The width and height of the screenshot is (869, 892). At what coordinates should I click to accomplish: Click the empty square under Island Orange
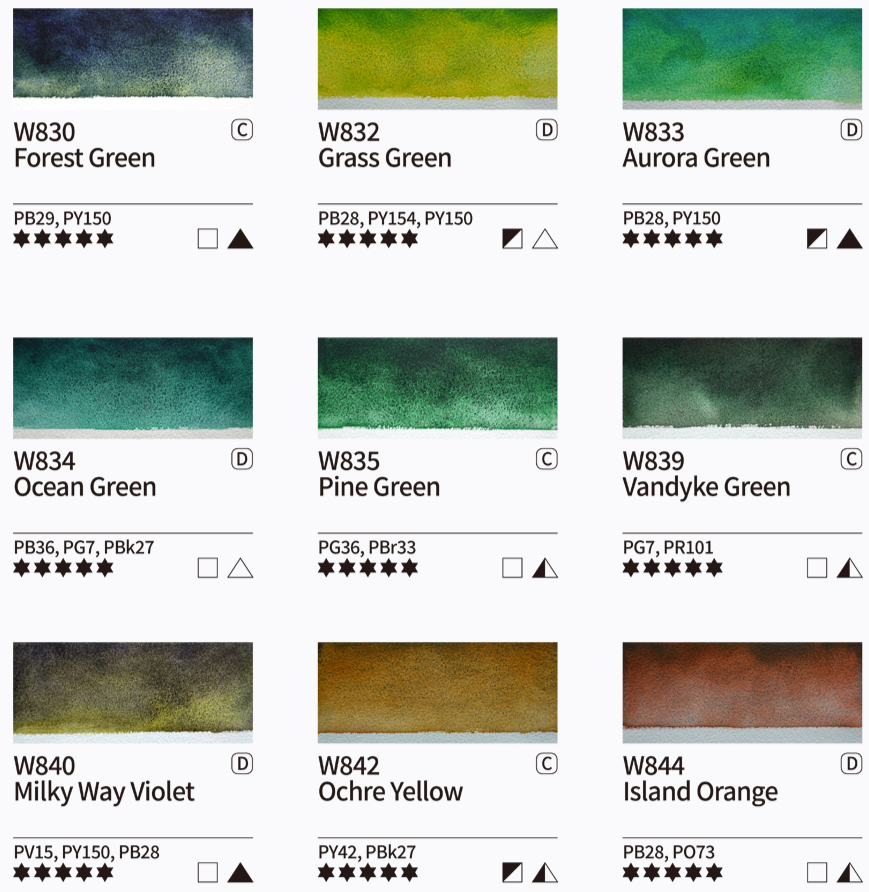coord(817,873)
